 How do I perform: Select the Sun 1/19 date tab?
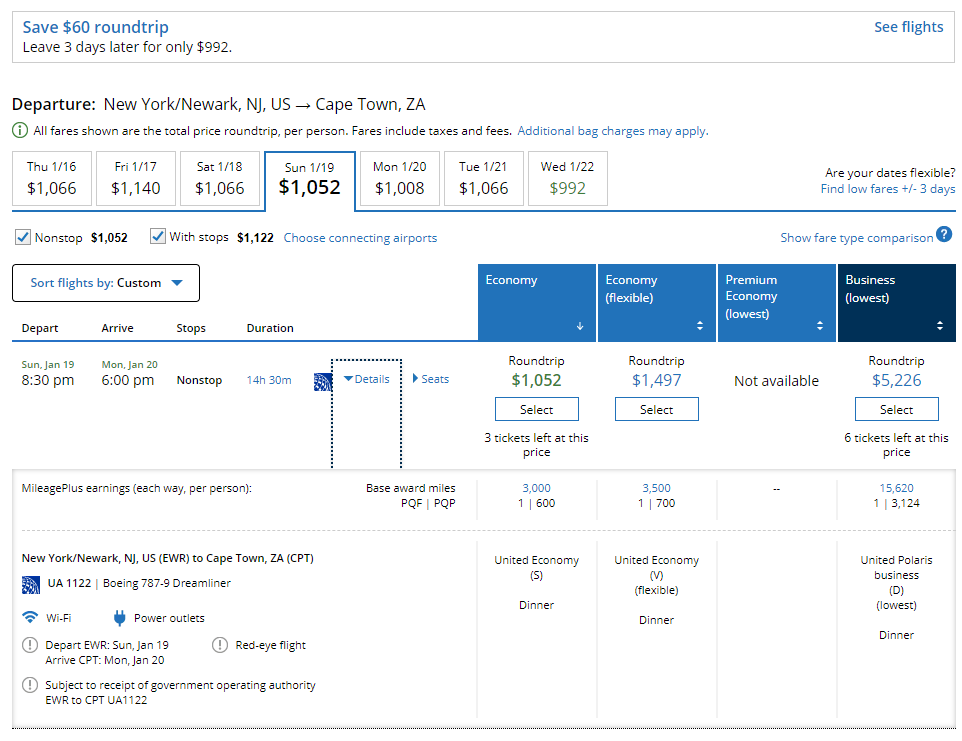pos(310,180)
